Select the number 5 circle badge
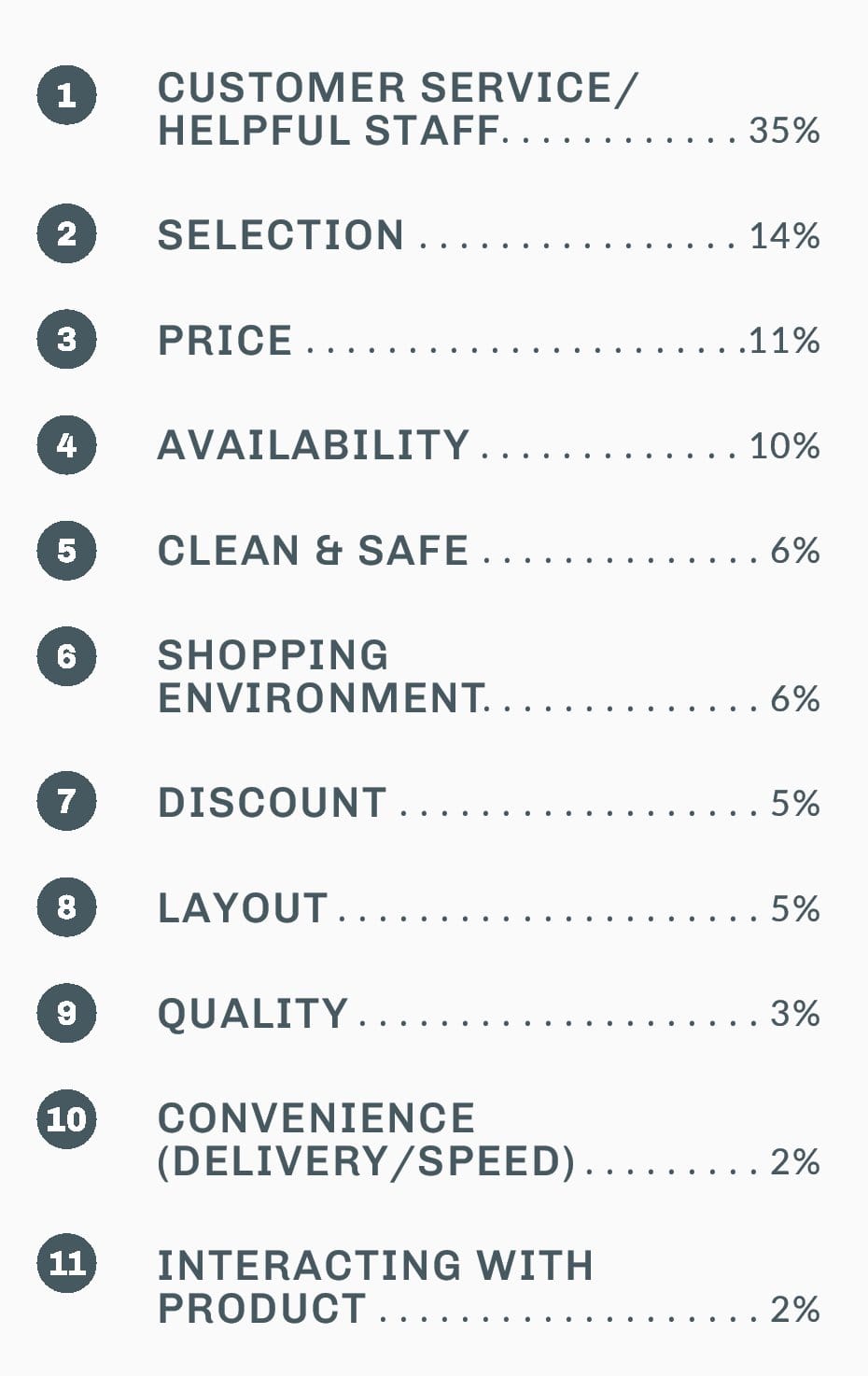This screenshot has width=868, height=1376. pyautogui.click(x=66, y=550)
